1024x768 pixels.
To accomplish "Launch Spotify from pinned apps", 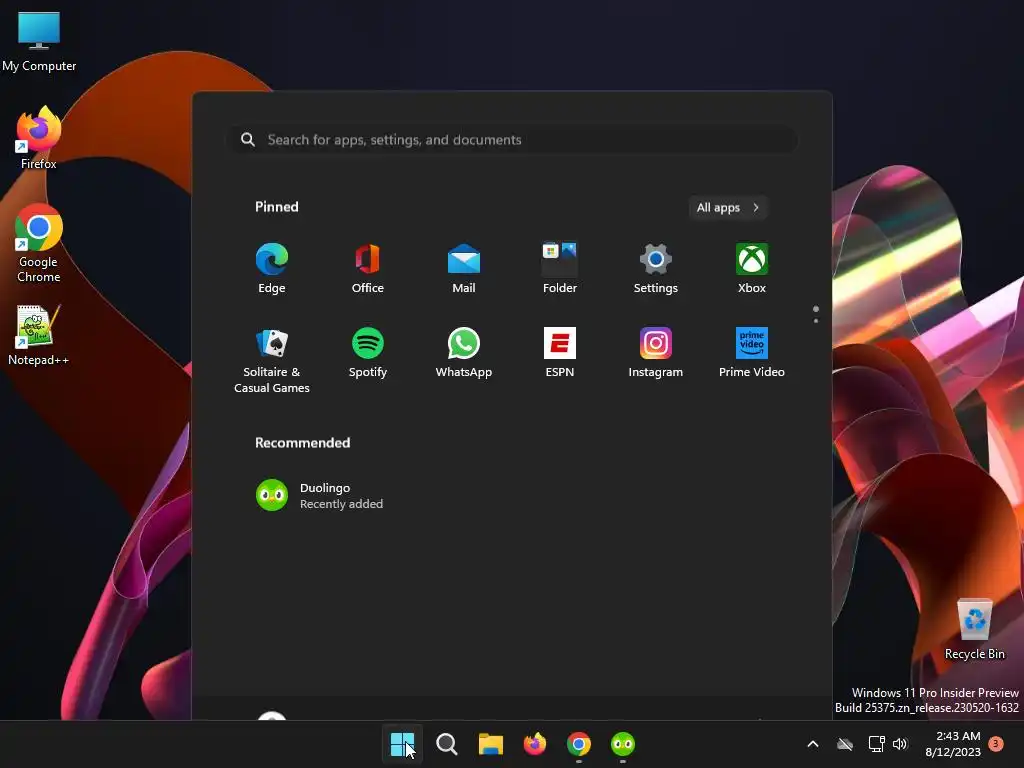I will click(368, 353).
